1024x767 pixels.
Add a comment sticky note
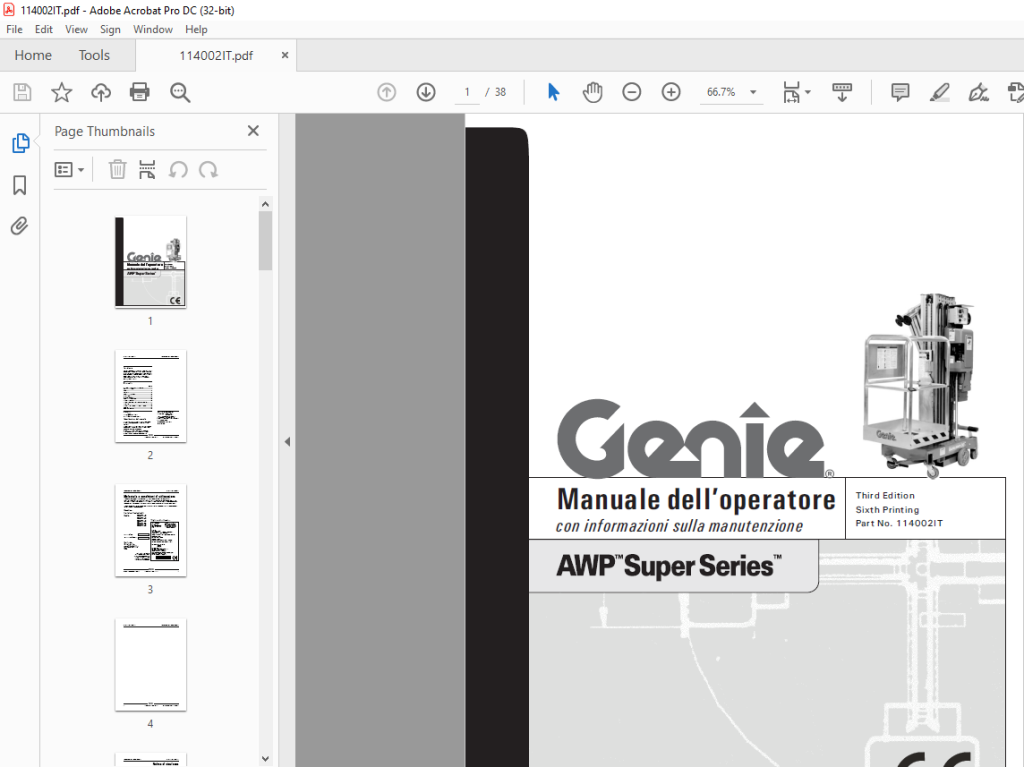(900, 92)
